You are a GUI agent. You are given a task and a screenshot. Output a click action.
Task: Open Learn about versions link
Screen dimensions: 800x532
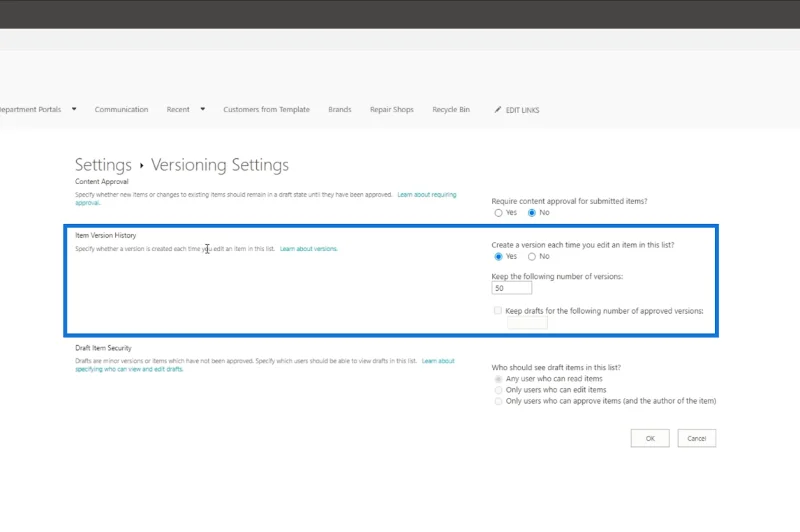[x=309, y=249]
